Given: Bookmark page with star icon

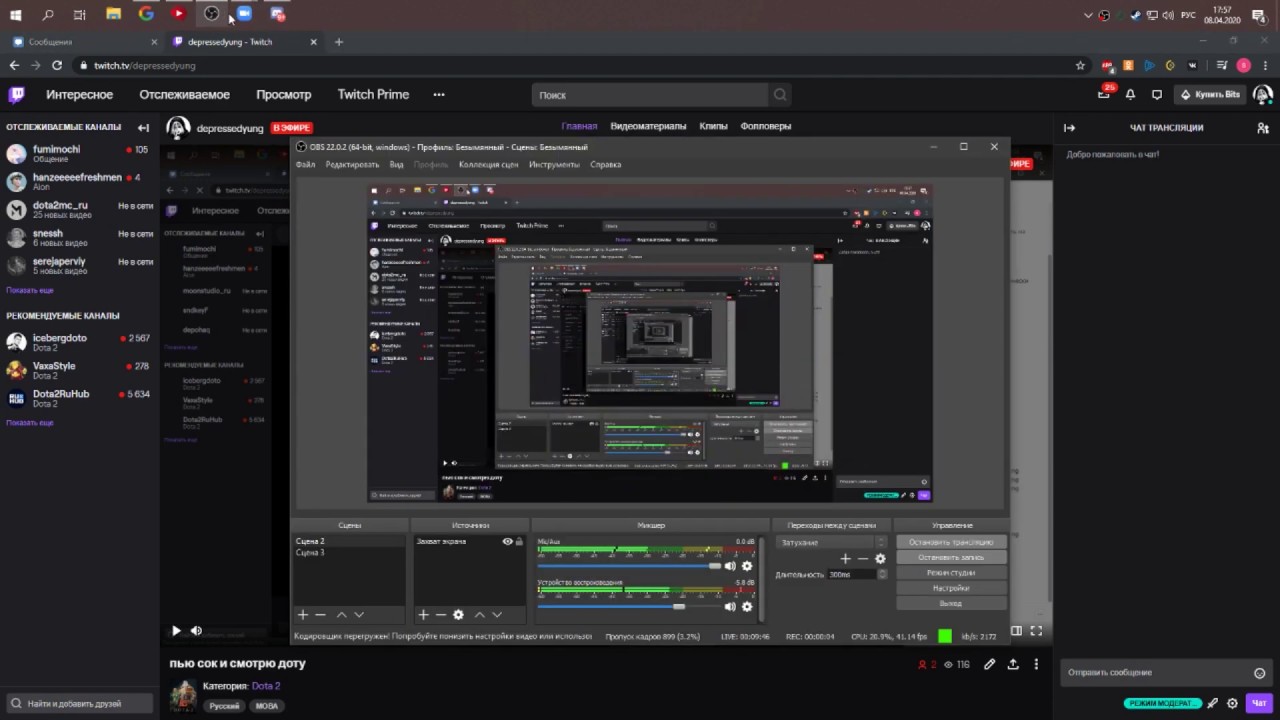Looking at the screenshot, I should click(1080, 65).
